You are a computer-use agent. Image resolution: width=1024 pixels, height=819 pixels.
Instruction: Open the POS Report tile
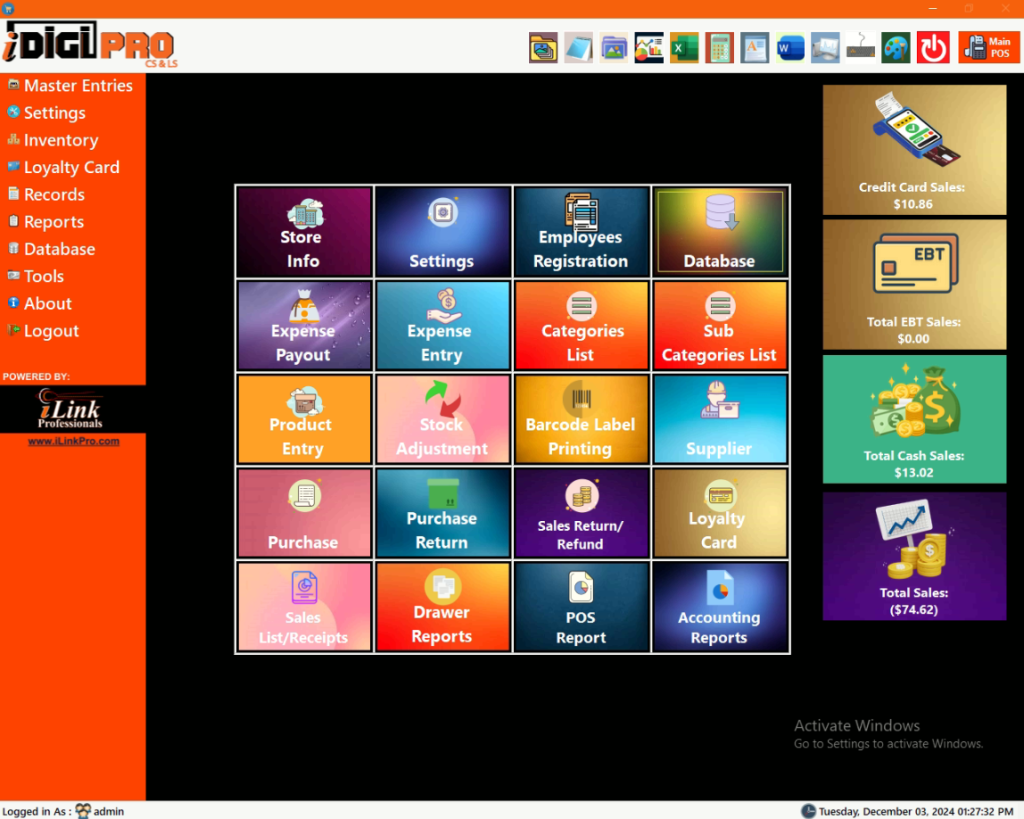click(x=581, y=607)
